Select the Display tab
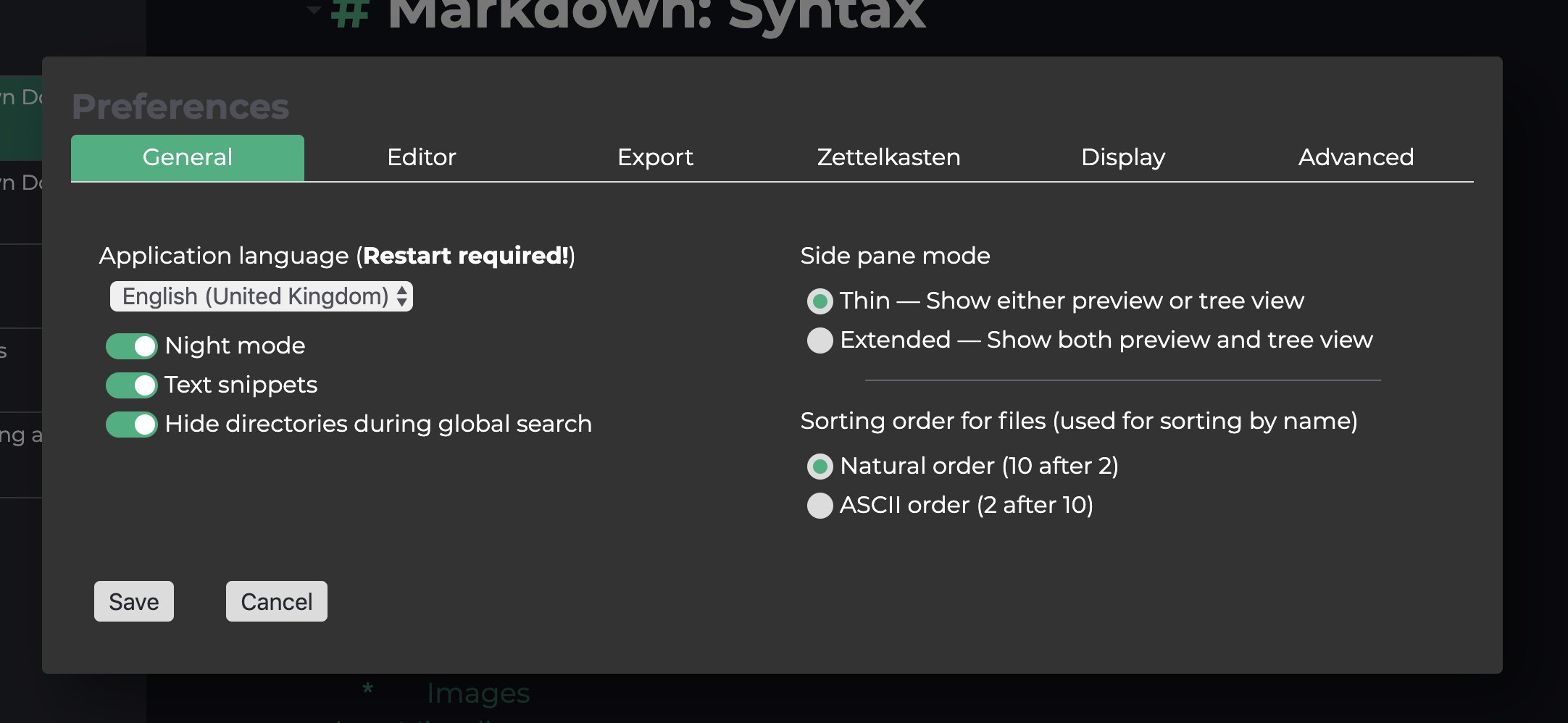The width and height of the screenshot is (1568, 723). coord(1122,157)
